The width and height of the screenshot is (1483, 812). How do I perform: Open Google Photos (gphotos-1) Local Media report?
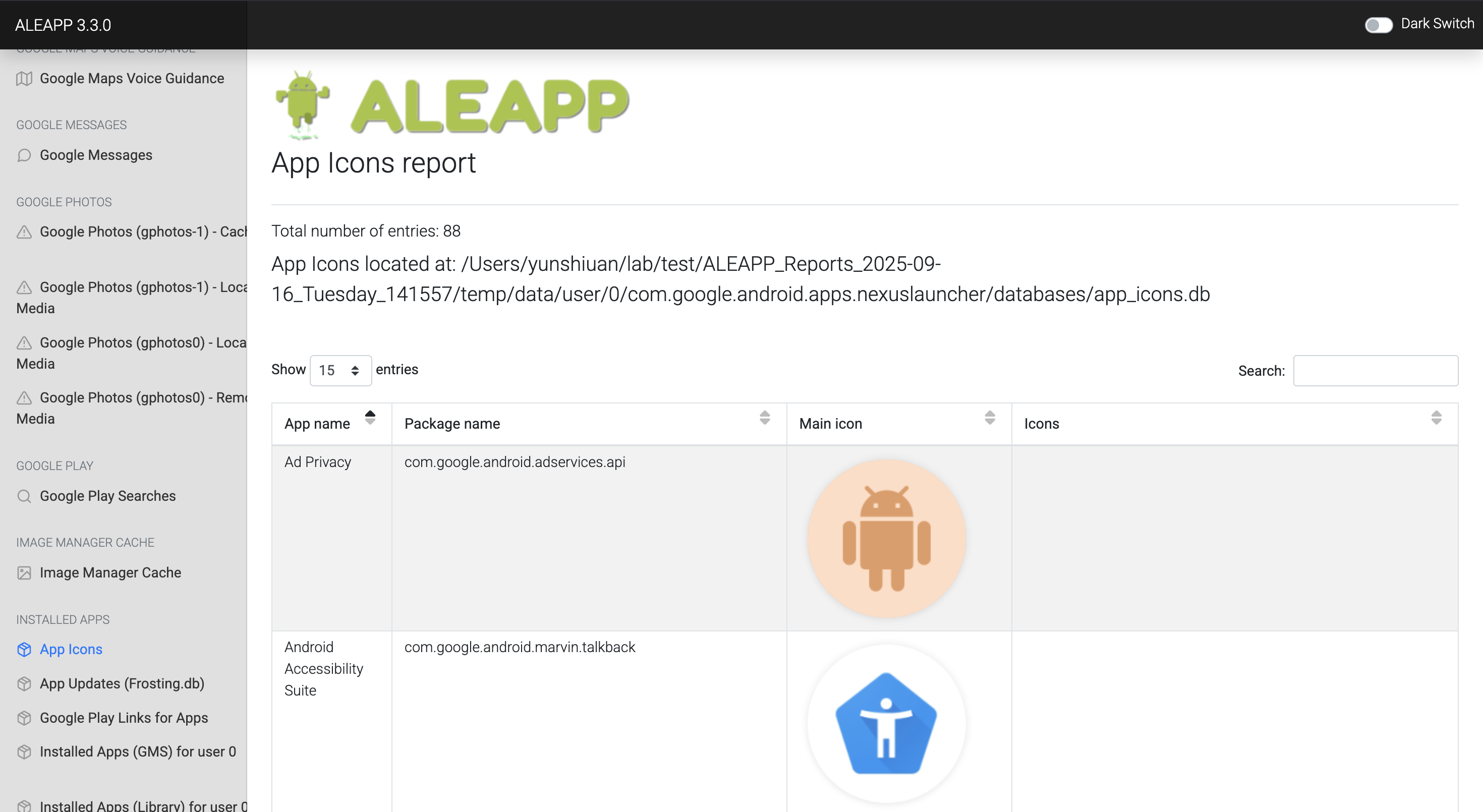[x=132, y=298]
